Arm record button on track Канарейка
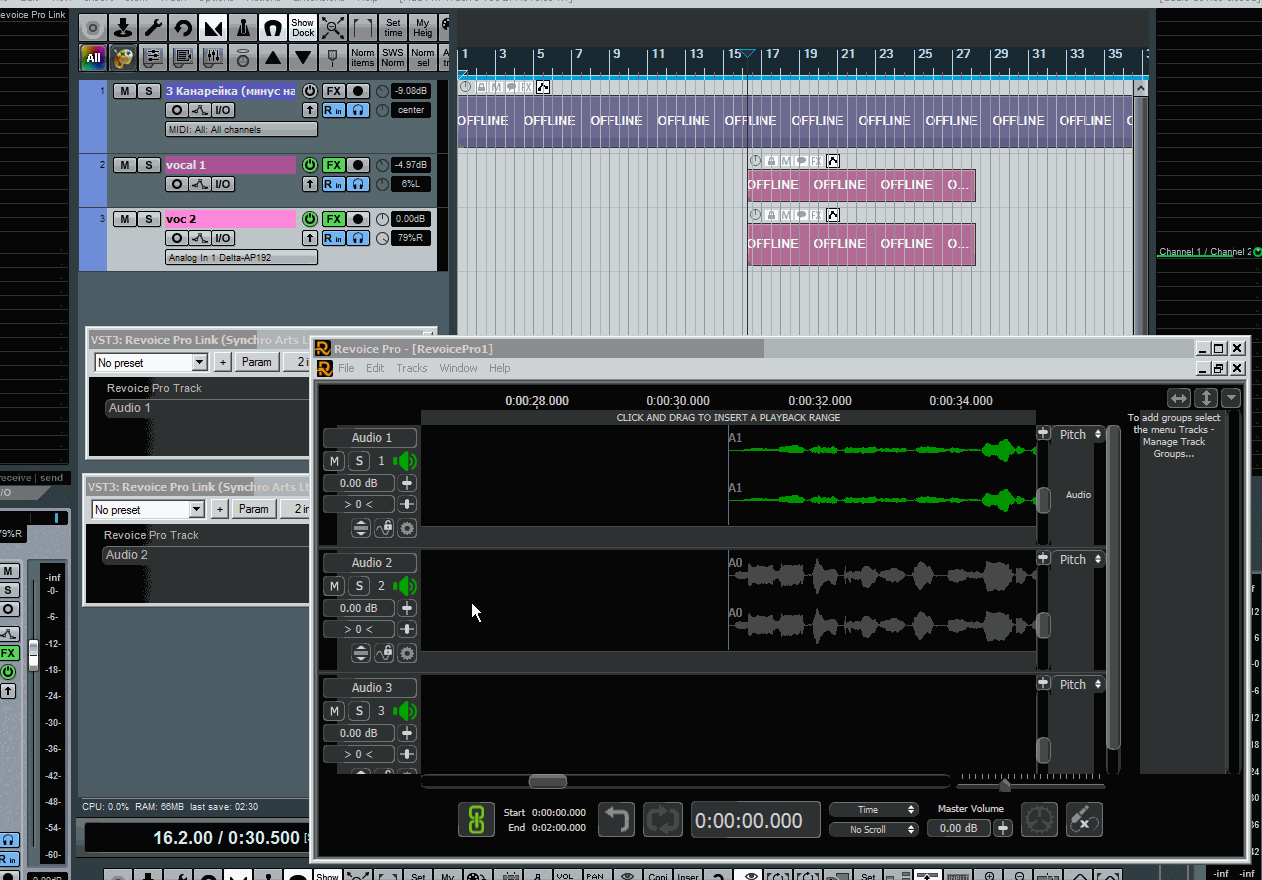The height and width of the screenshot is (880, 1262). click(x=358, y=91)
